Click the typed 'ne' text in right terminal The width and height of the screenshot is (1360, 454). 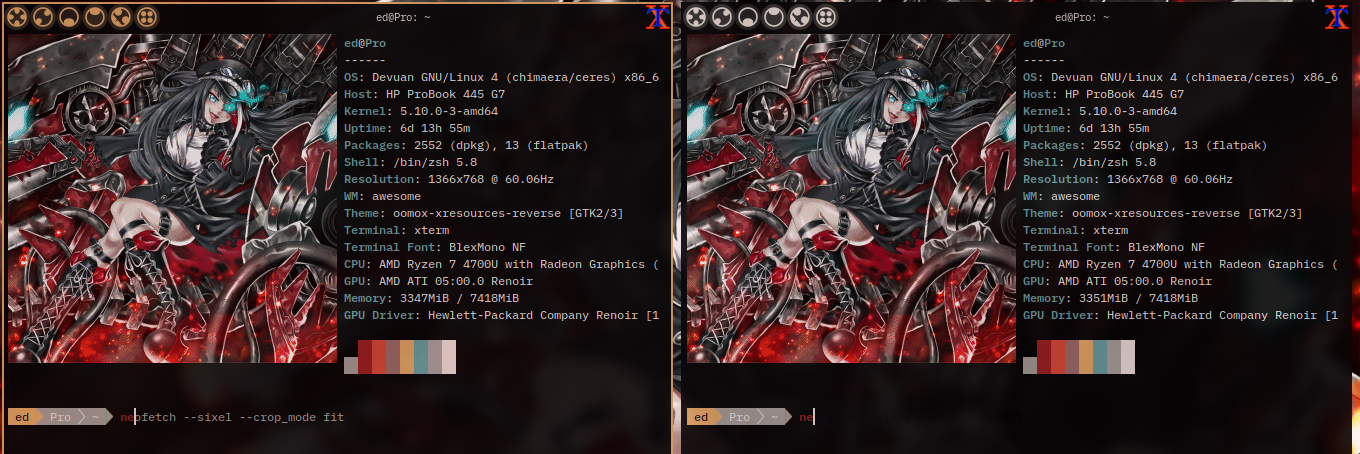(x=806, y=417)
